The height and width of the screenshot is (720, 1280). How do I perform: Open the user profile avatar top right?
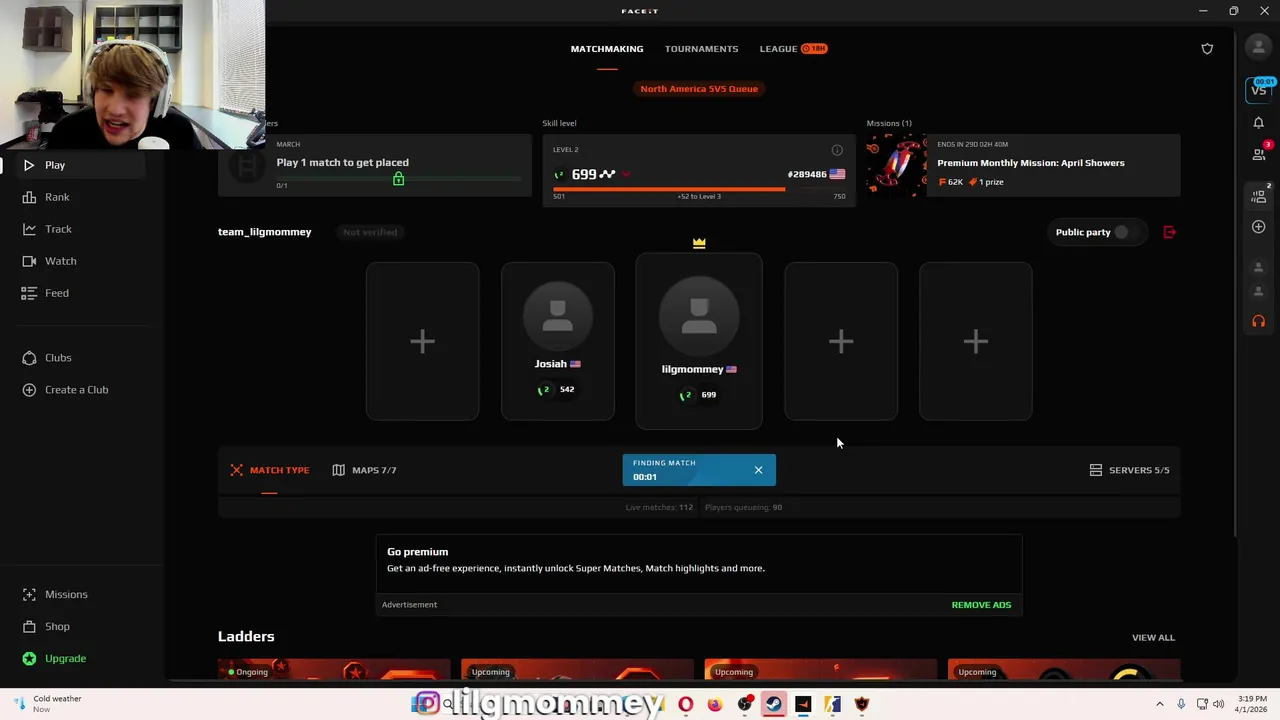pyautogui.click(x=1258, y=47)
